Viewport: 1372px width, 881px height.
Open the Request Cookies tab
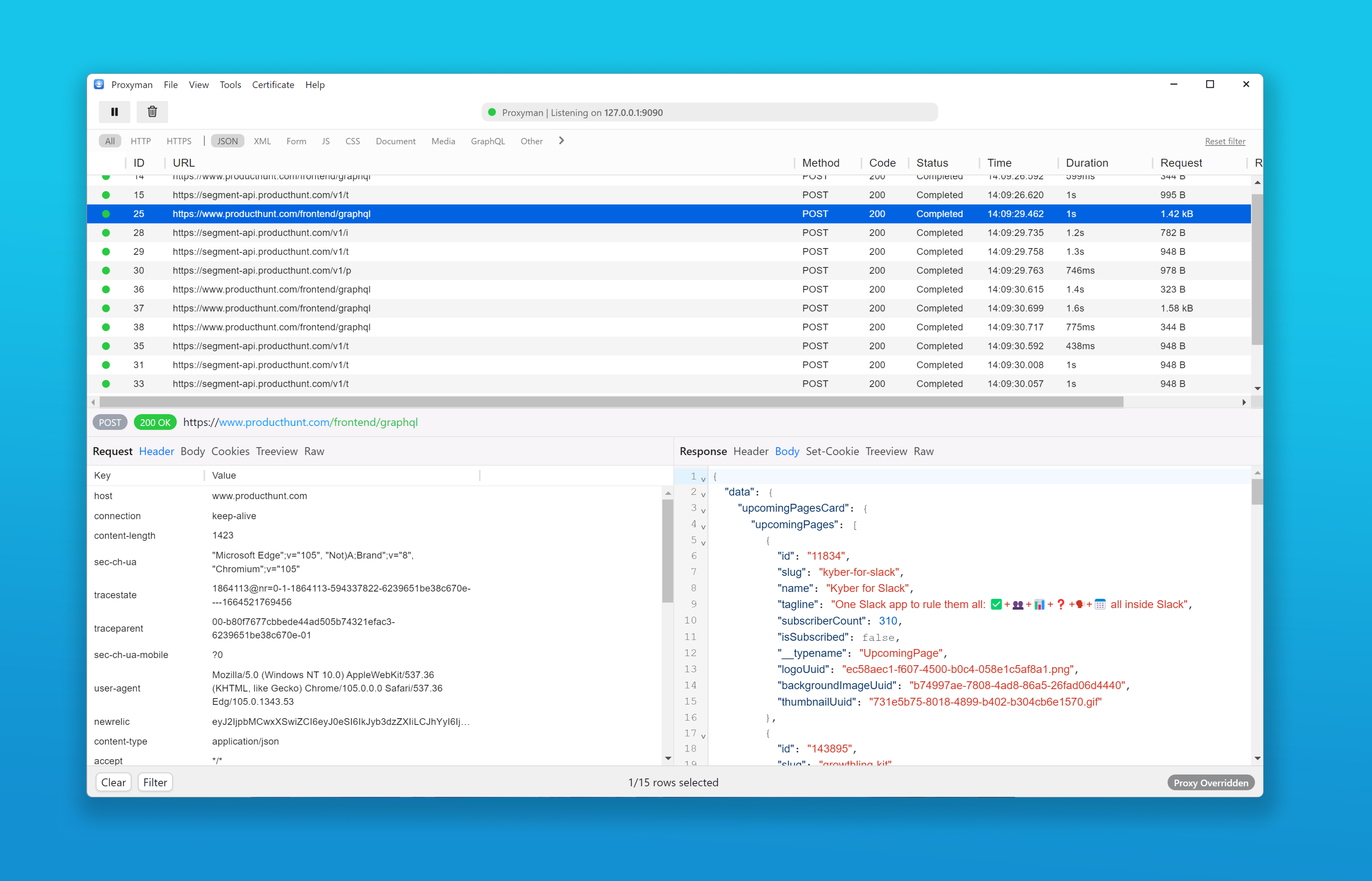coord(230,451)
